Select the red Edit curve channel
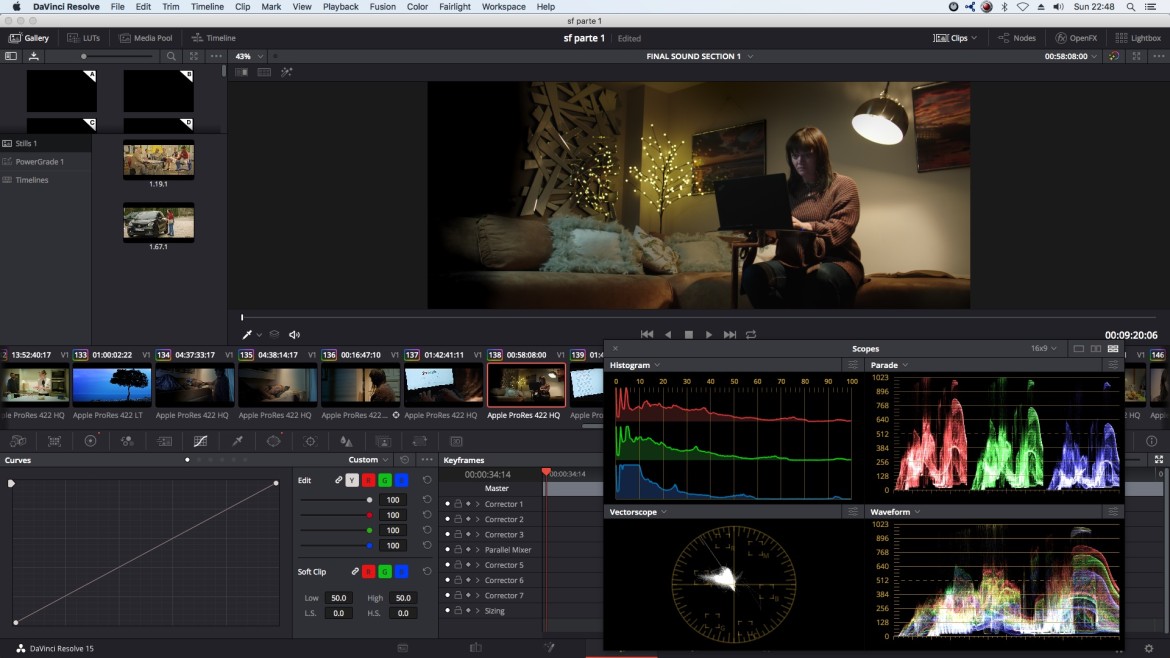1170x658 pixels. (369, 480)
